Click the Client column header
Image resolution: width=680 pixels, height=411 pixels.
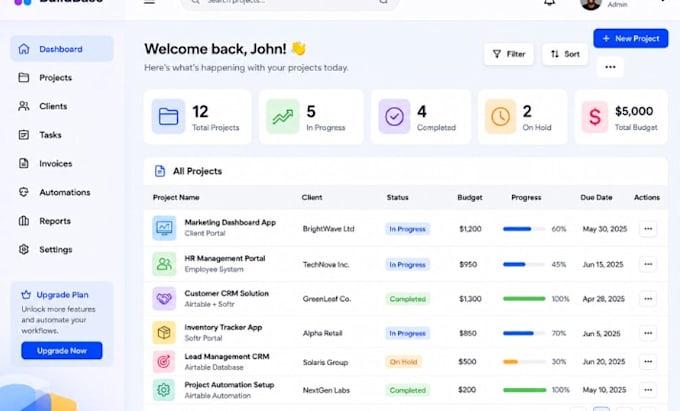click(x=312, y=197)
